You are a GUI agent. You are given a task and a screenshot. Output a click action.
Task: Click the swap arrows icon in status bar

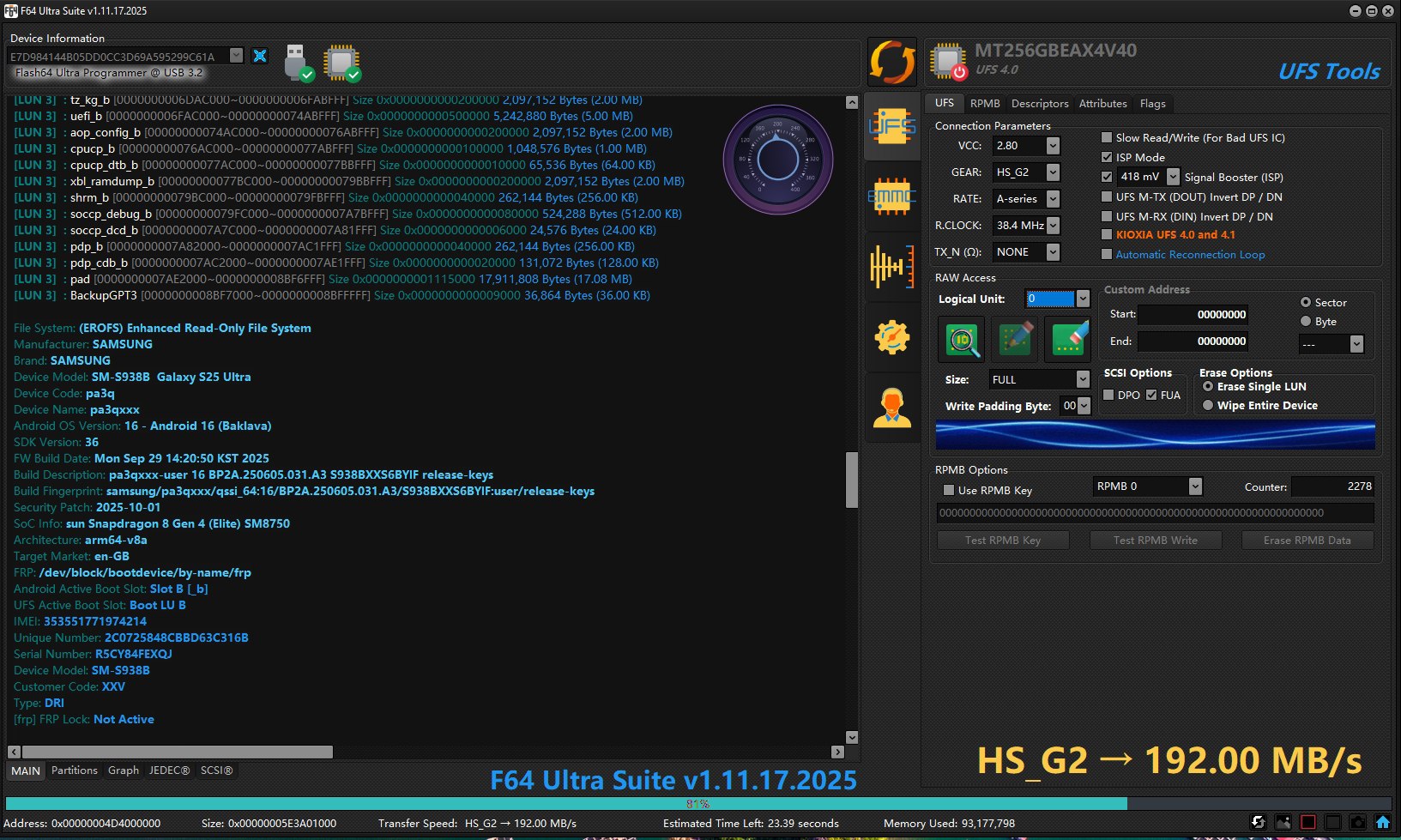[1258, 822]
